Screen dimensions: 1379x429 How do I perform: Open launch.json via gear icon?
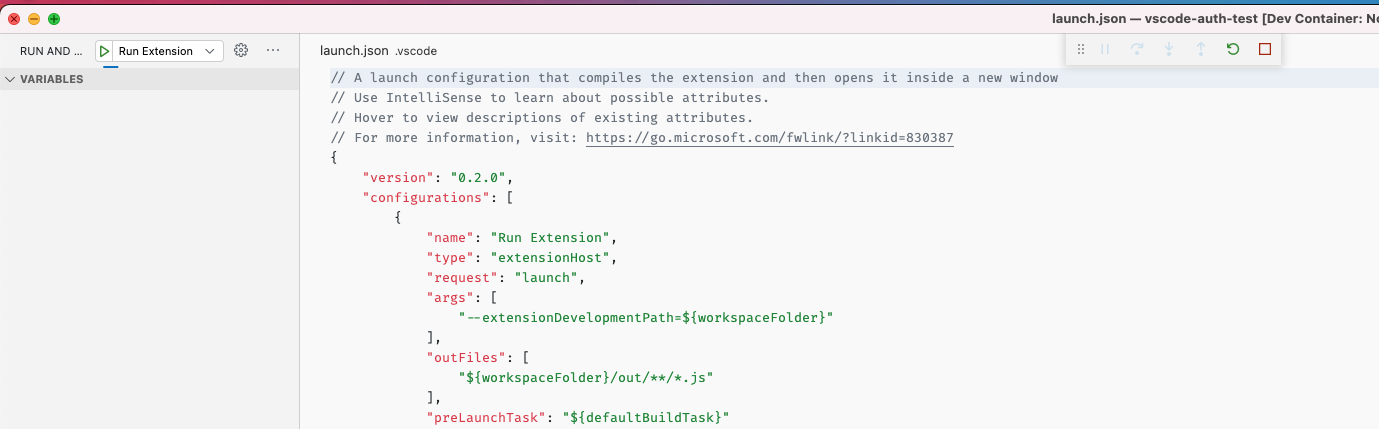coord(241,50)
